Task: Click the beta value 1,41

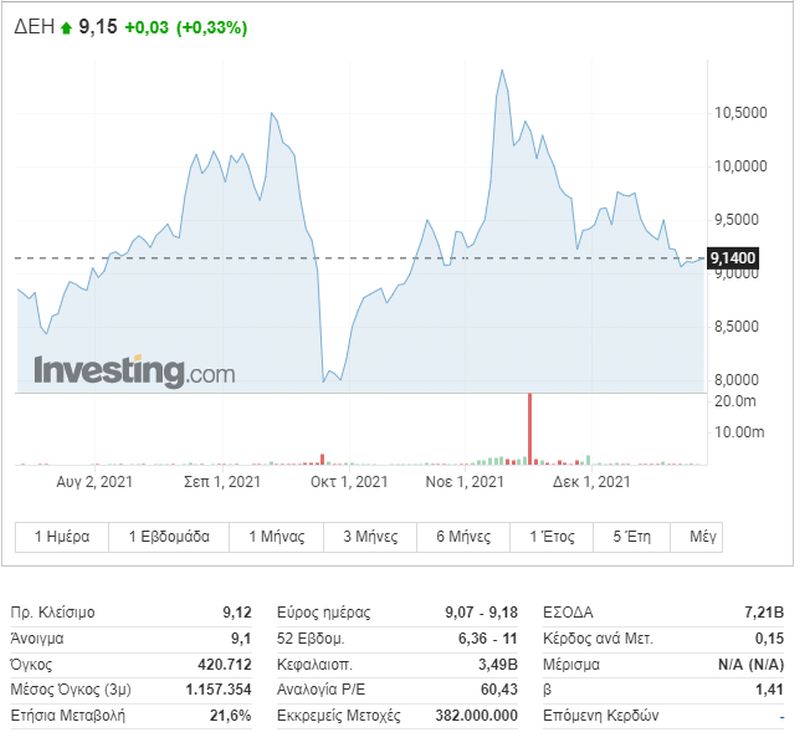Action: click(770, 690)
